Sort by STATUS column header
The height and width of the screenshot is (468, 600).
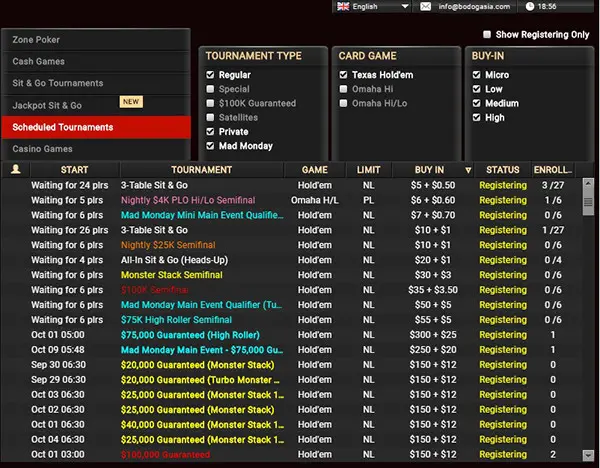click(502, 170)
